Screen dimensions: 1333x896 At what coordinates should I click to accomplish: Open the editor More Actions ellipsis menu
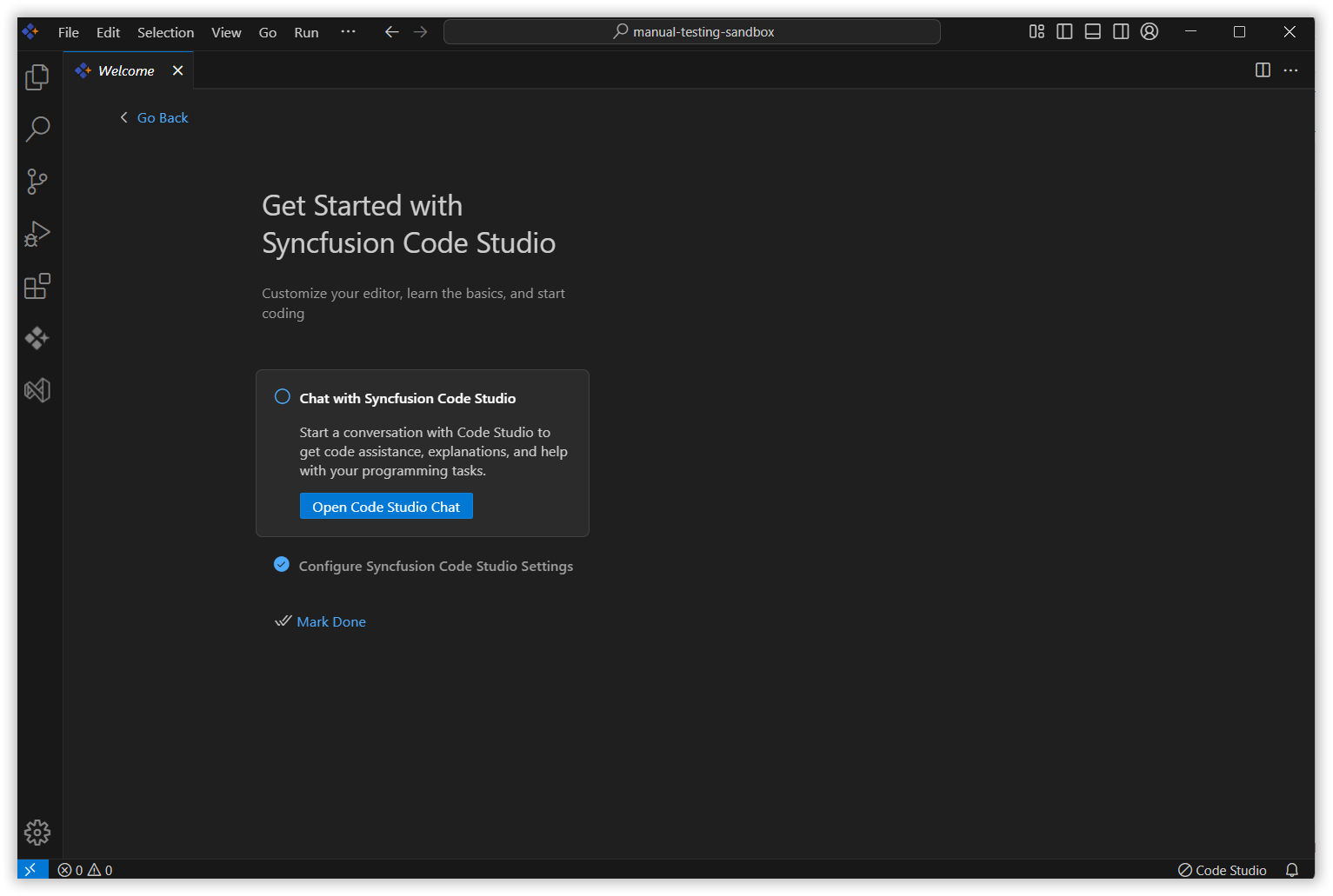[x=1290, y=70]
